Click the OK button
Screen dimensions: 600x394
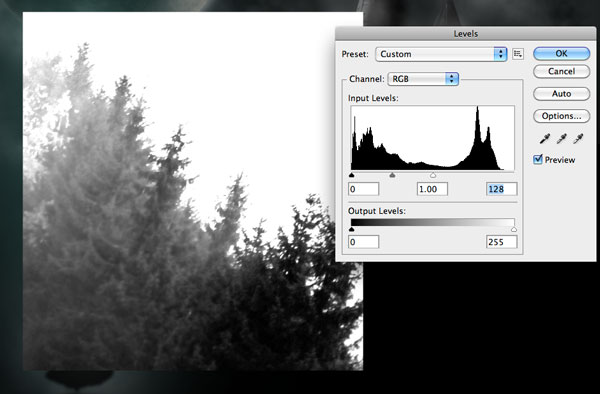click(561, 54)
